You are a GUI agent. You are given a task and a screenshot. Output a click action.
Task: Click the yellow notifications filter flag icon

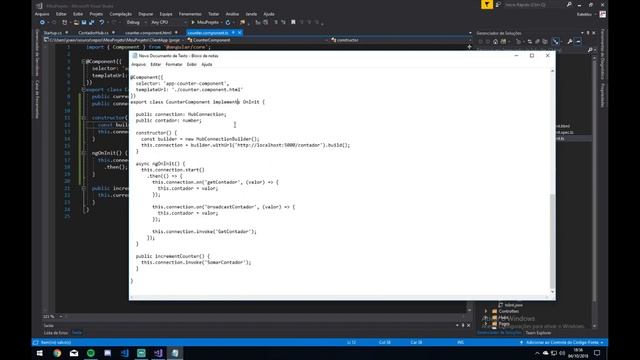pyautogui.click(x=487, y=4)
